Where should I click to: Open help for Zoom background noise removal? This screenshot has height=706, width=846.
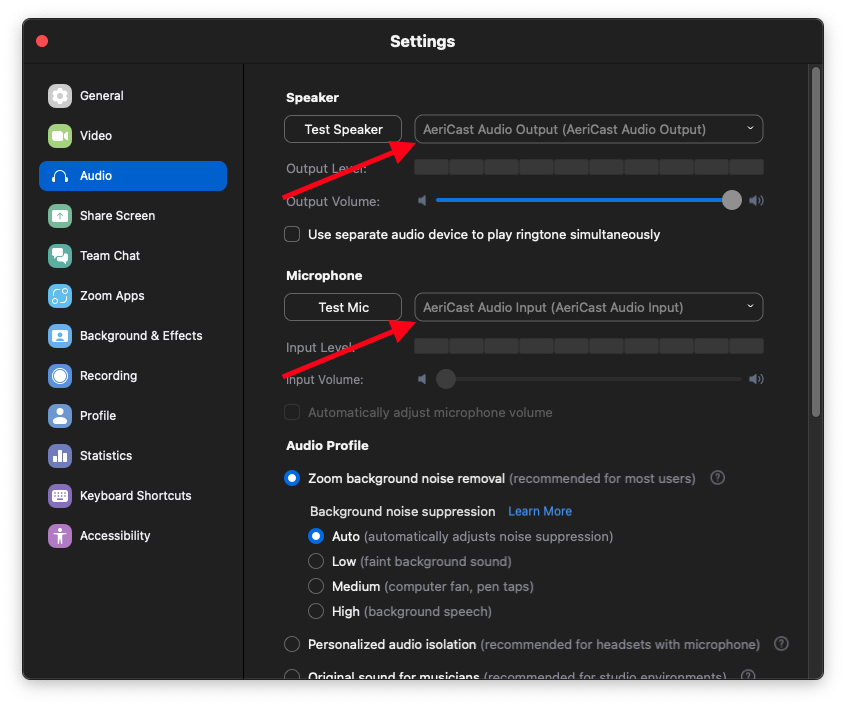click(x=718, y=478)
